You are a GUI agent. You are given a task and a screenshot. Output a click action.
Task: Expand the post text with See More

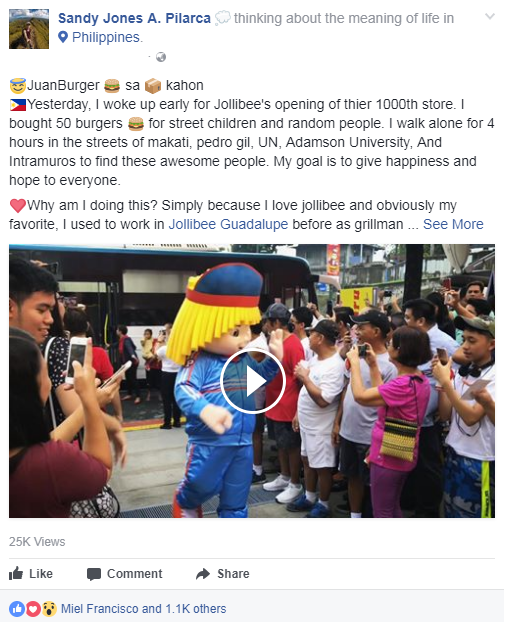point(453,224)
